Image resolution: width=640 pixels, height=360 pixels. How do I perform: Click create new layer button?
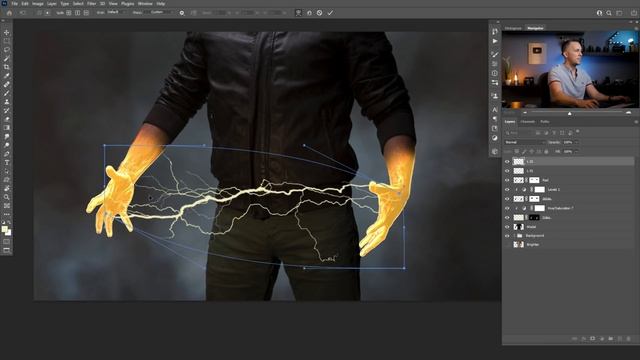tap(620, 339)
